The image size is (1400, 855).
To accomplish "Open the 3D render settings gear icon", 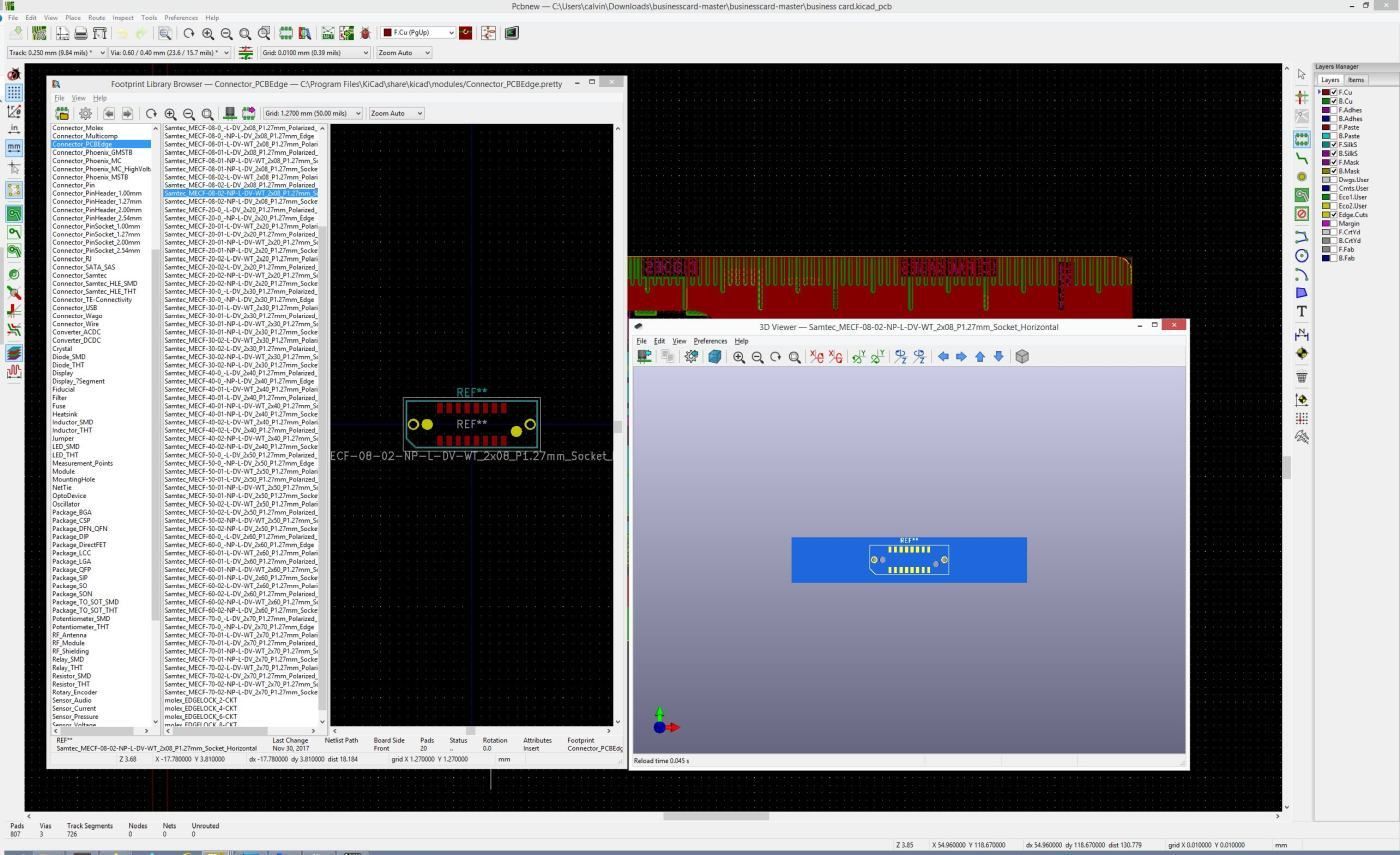I will [690, 357].
